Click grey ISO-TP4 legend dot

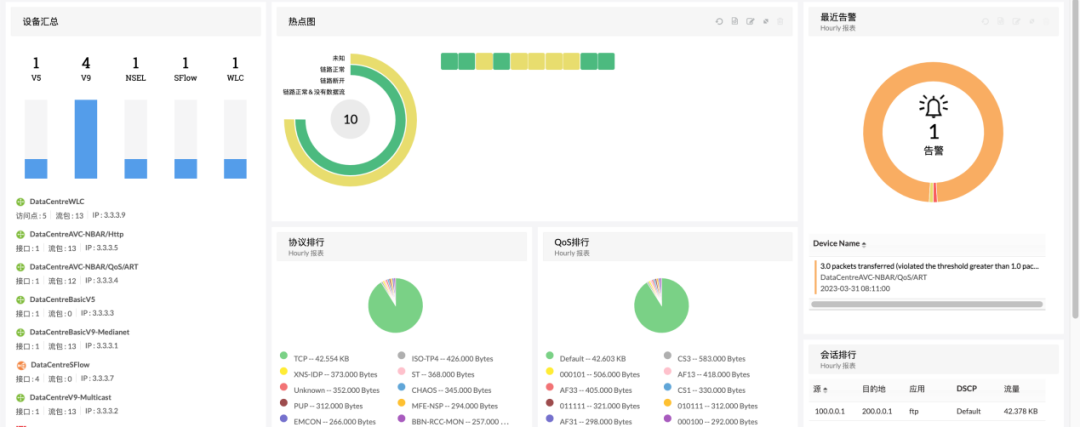[x=402, y=355]
